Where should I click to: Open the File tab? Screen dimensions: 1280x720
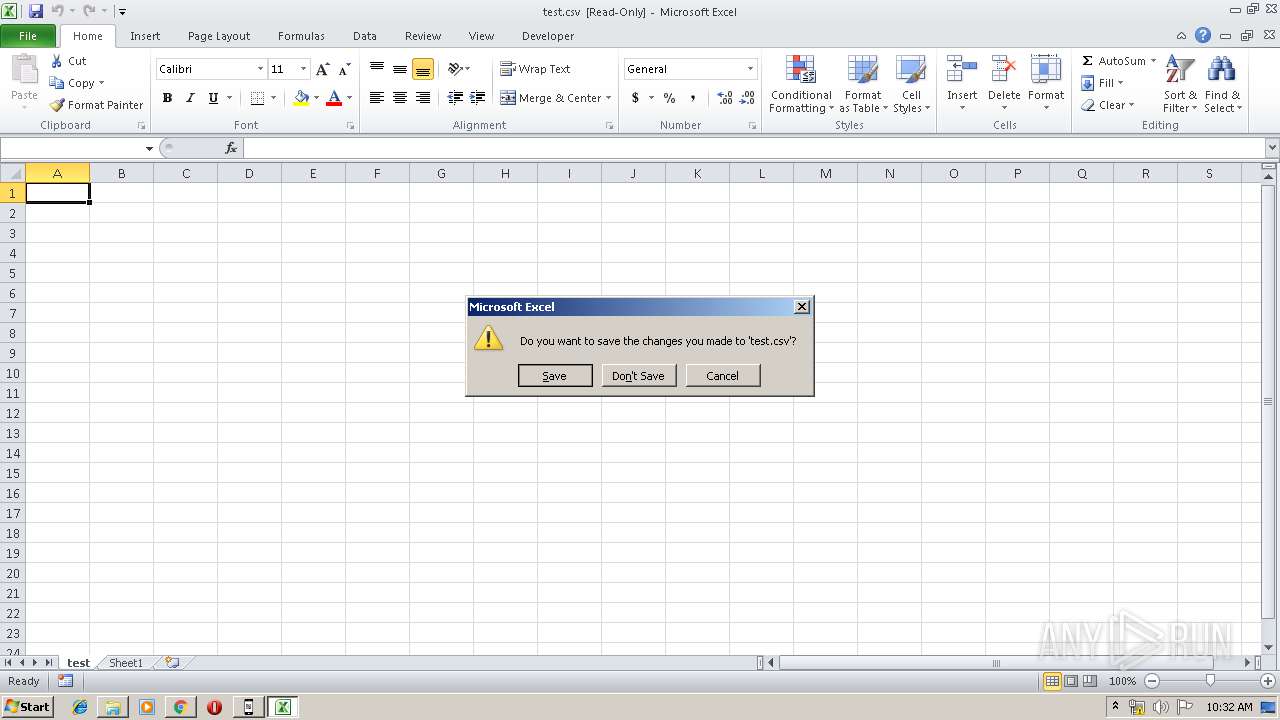coord(28,36)
